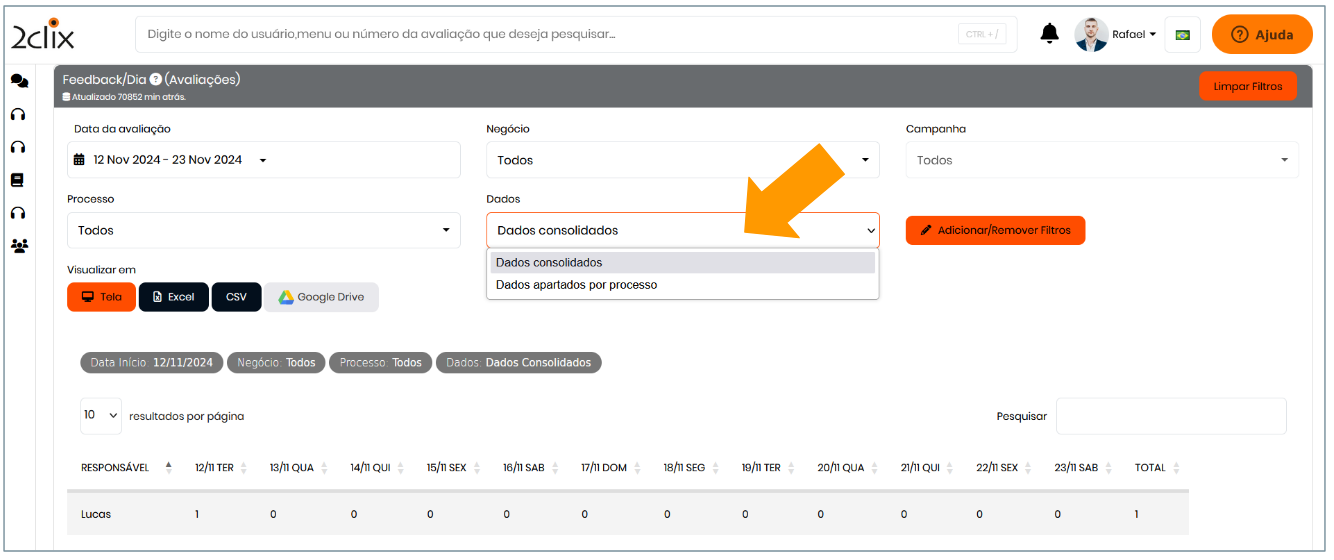Image resolution: width=1334 pixels, height=560 pixels.
Task: Open the Rafael user menu
Action: 1117,35
